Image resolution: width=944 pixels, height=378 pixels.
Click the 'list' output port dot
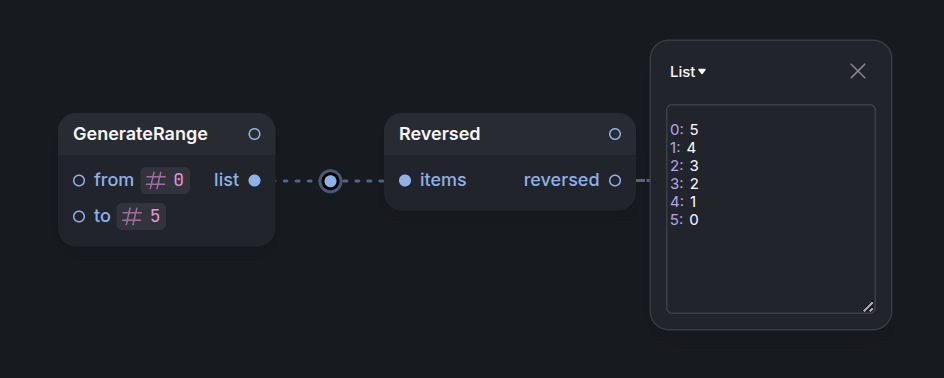(x=255, y=181)
